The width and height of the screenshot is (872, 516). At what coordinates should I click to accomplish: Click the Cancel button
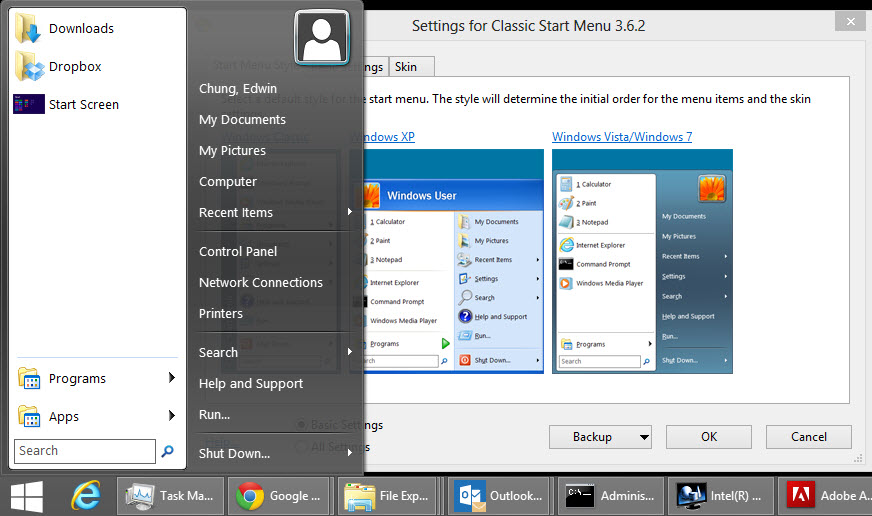(x=809, y=437)
